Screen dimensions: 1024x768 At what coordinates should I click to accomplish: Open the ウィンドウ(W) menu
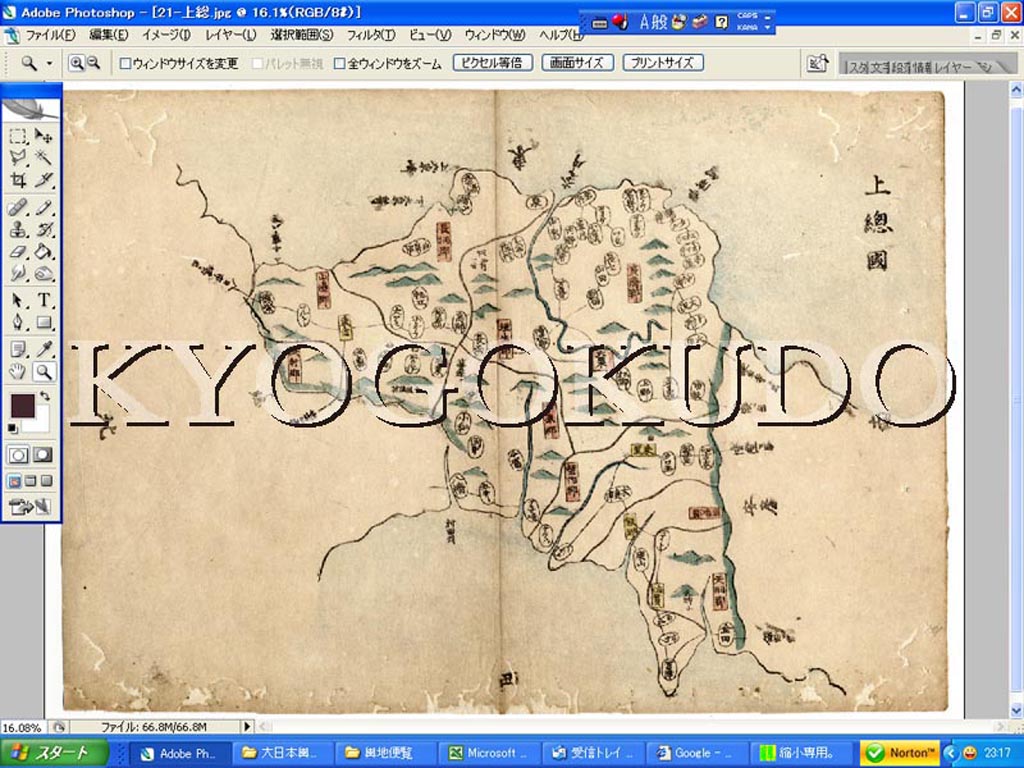(494, 35)
